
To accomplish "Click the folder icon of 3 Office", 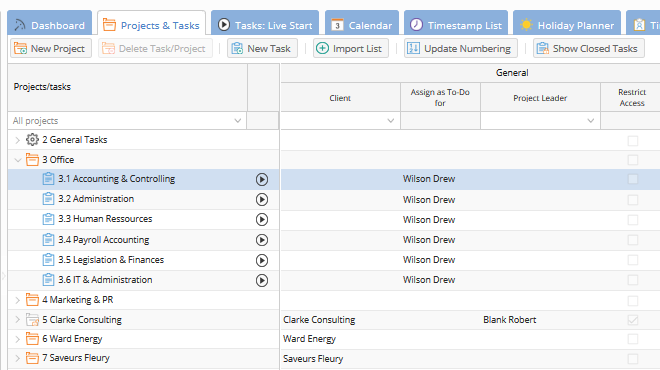I will (x=32, y=160).
